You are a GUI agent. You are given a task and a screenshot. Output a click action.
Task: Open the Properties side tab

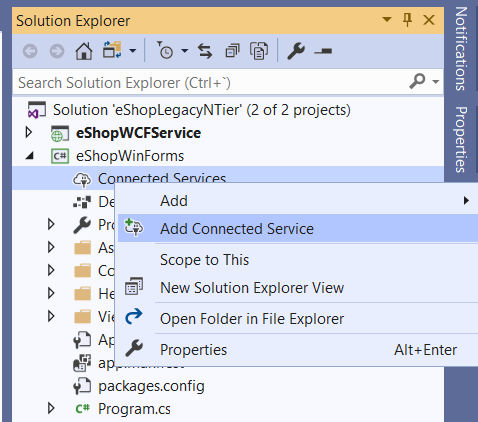point(461,139)
